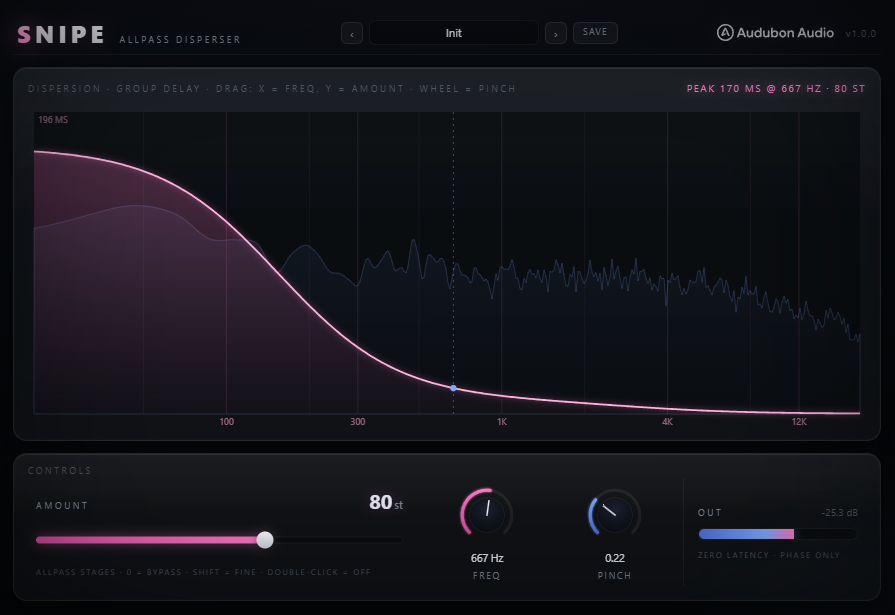Click the SAVE preset button

[x=595, y=33]
